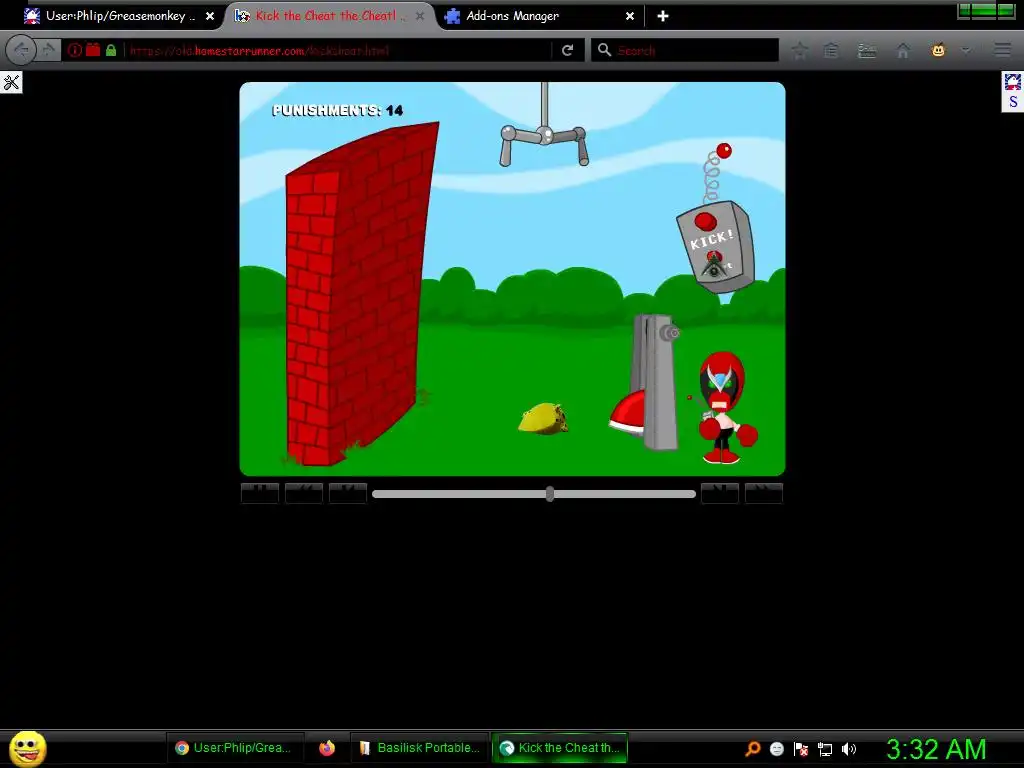The image size is (1024, 768).
Task: Click the yellow Cheat lying on the grass
Action: tap(543, 419)
